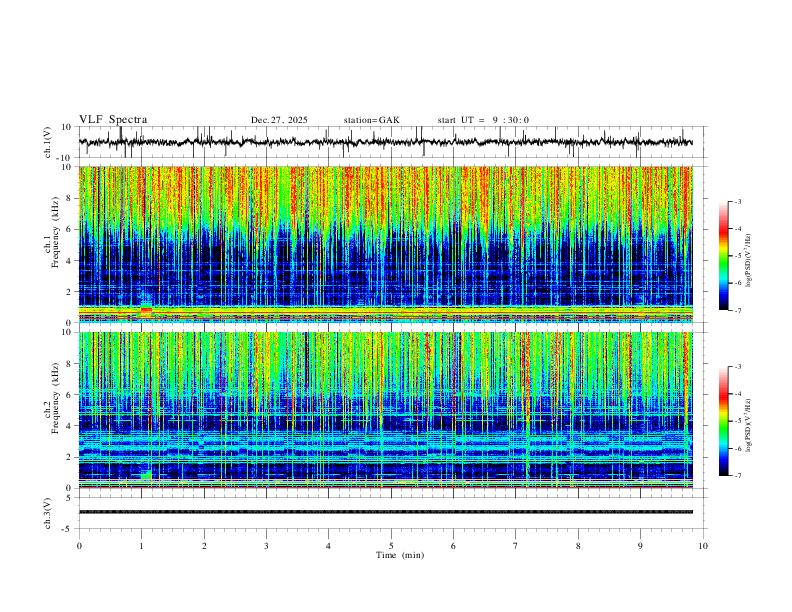Click the "Time (min)" axis label
Image resolution: width=792 pixels, height=612 pixels.
click(400, 555)
